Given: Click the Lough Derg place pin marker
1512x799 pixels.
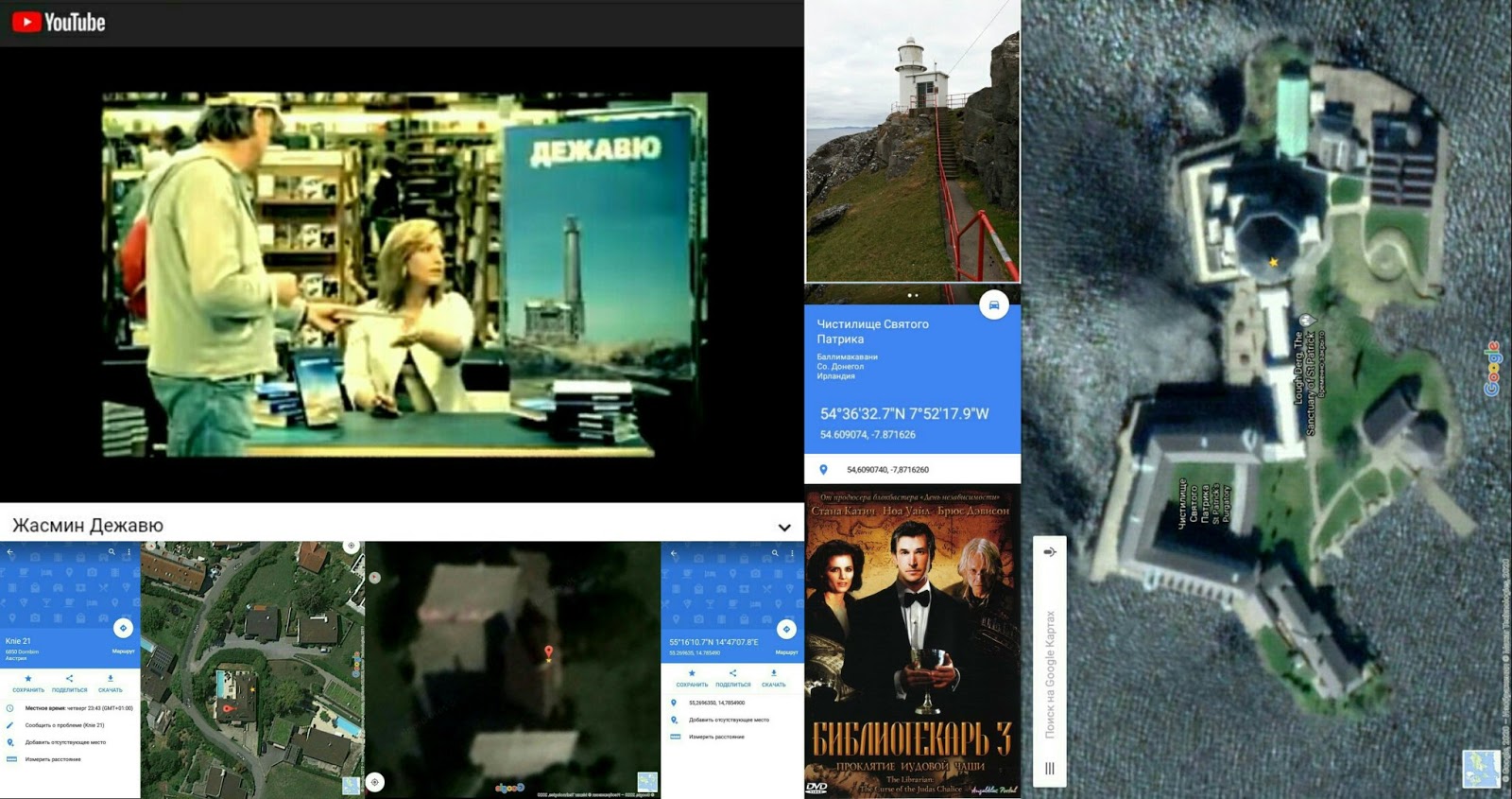Looking at the screenshot, I should (1306, 321).
